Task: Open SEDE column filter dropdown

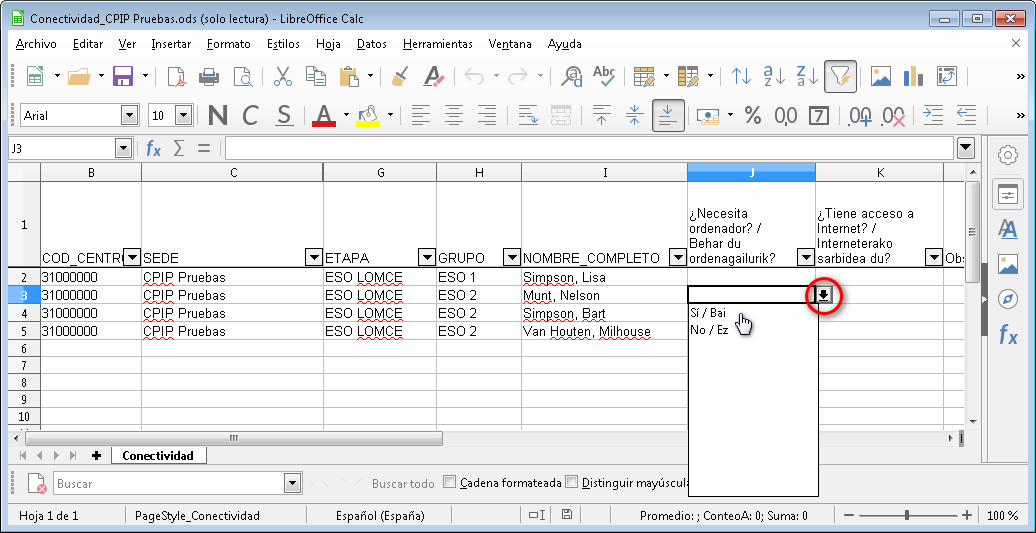Action: coord(314,258)
